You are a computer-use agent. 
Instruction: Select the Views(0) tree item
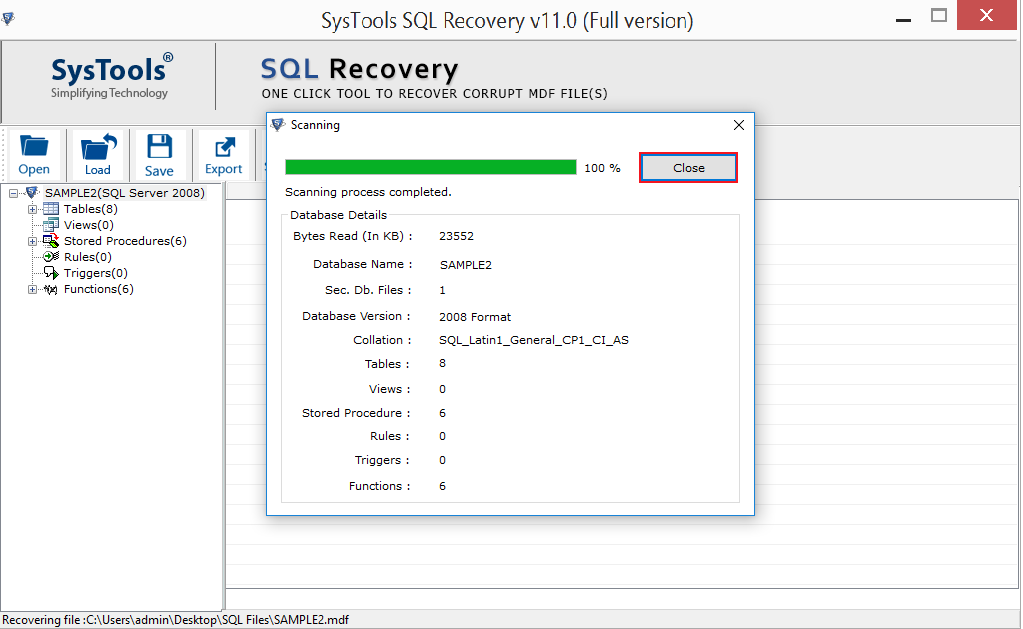pos(89,225)
